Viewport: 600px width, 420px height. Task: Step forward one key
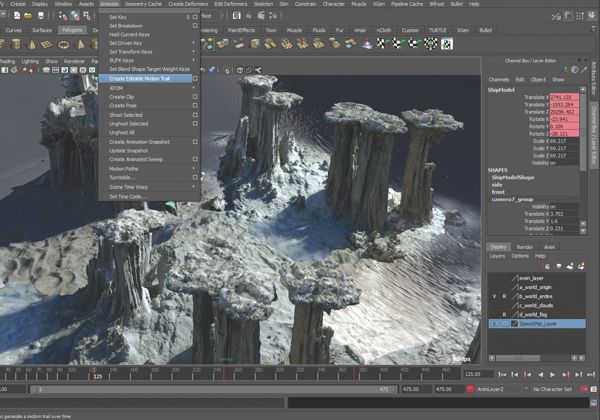click(565, 374)
